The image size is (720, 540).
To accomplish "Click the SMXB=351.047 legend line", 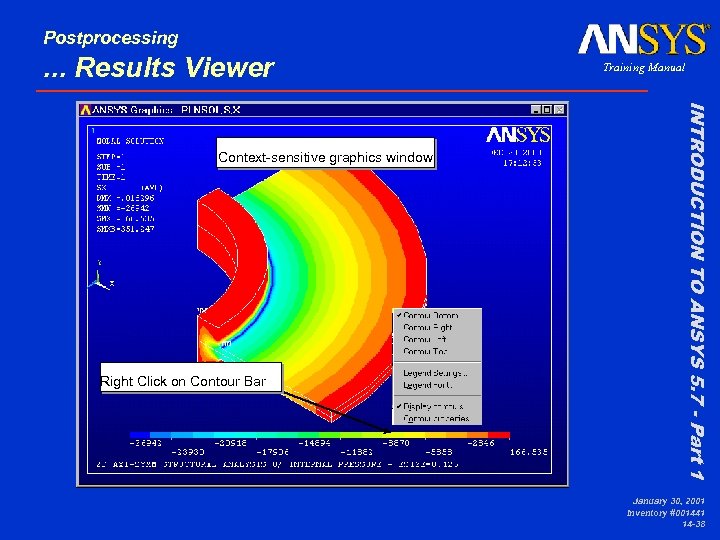I will tap(125, 229).
